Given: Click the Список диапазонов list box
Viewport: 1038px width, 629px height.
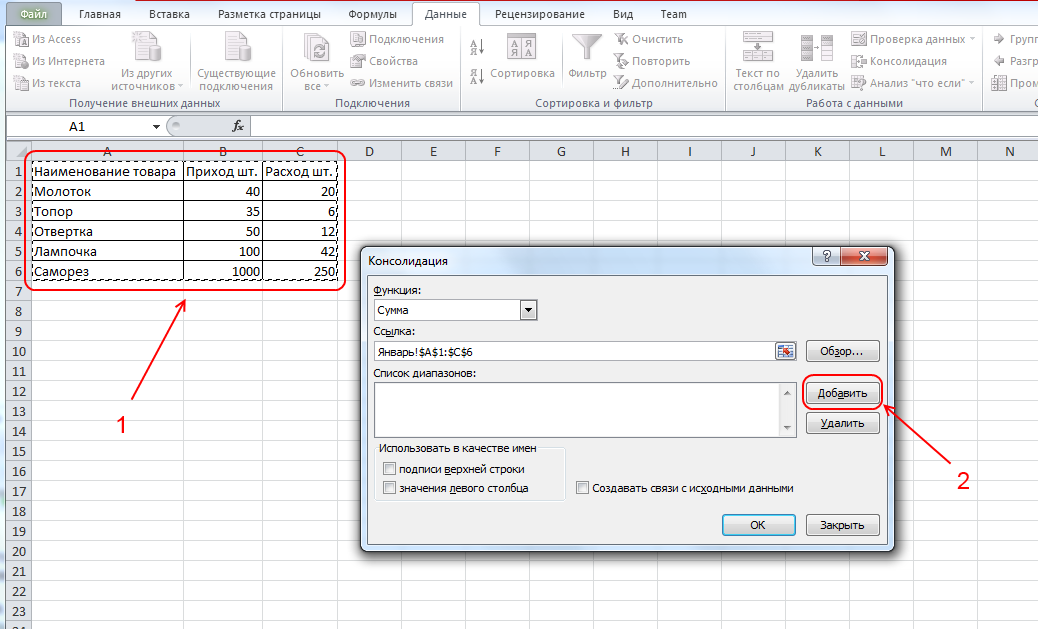Looking at the screenshot, I should [578, 410].
